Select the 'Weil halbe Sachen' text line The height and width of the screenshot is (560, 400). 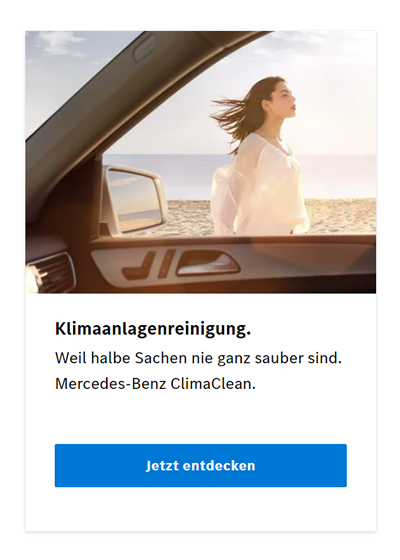point(198,358)
